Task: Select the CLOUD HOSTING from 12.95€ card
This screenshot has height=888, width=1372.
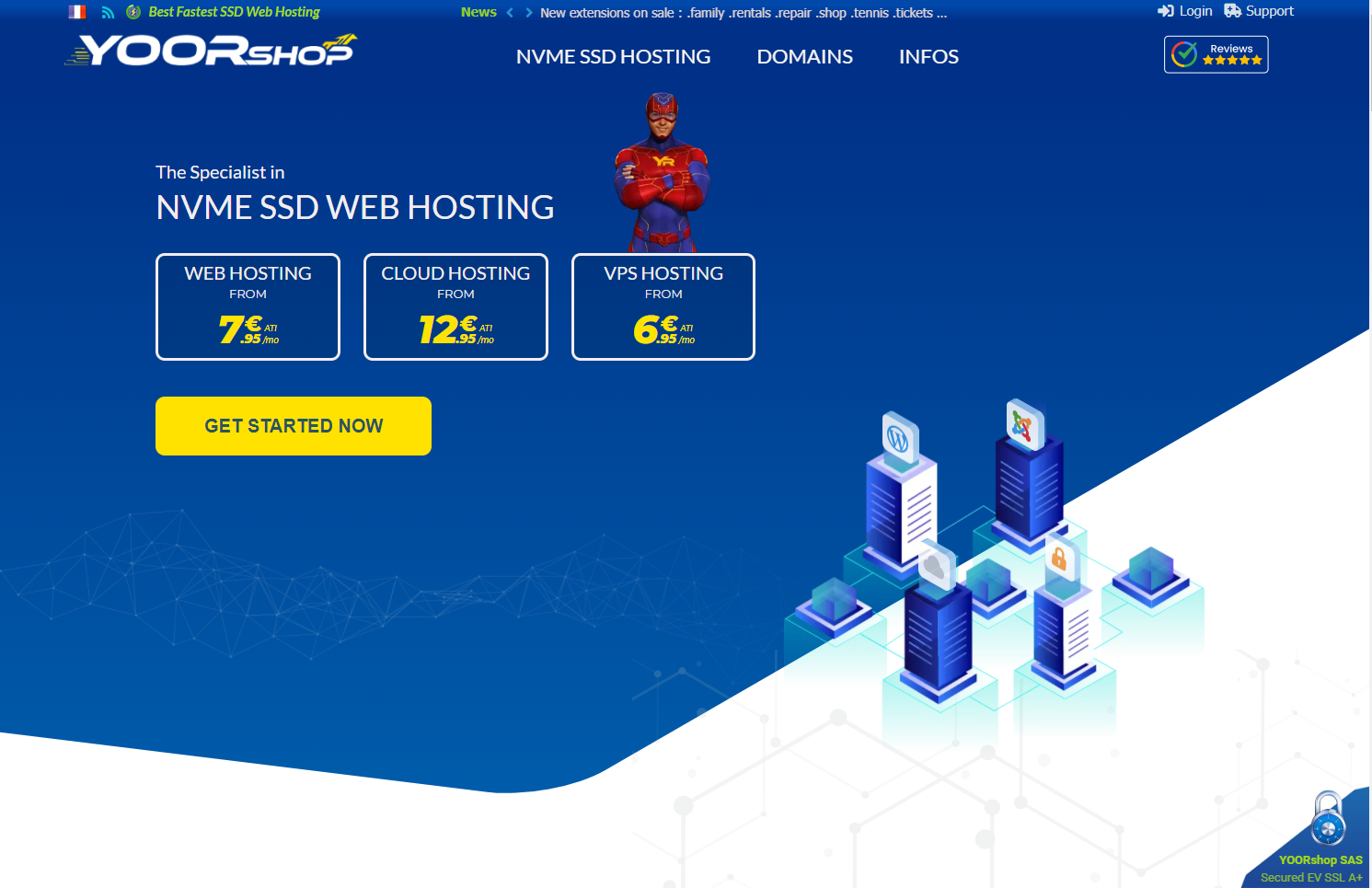Action: coord(455,306)
